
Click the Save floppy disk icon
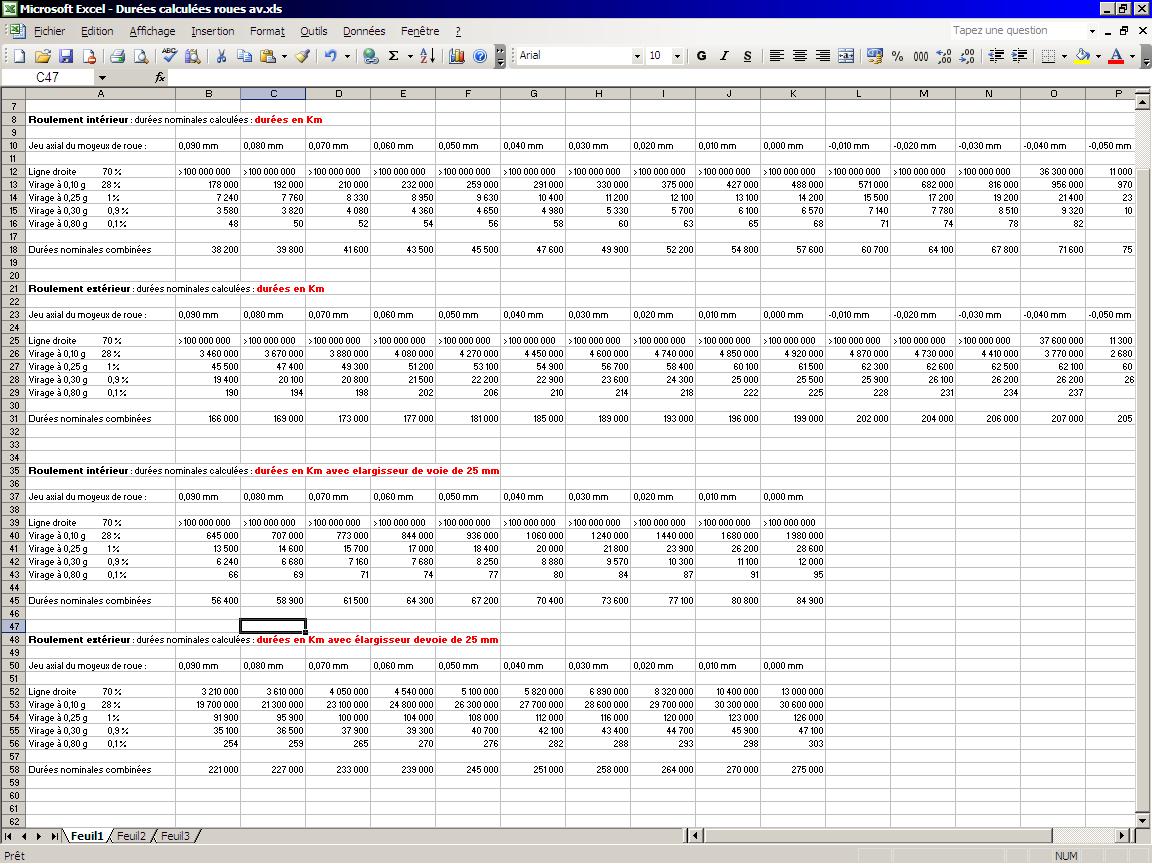tap(66, 56)
